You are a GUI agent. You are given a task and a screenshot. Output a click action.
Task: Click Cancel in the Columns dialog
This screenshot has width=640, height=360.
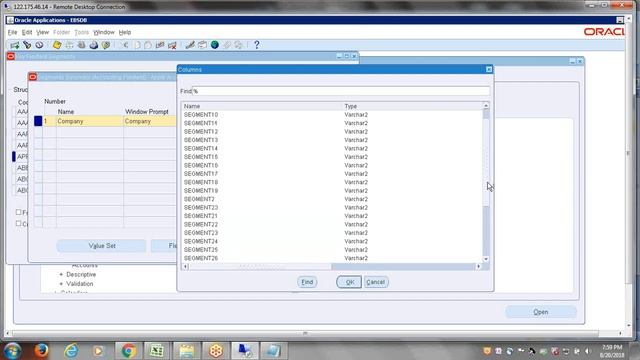(x=376, y=282)
